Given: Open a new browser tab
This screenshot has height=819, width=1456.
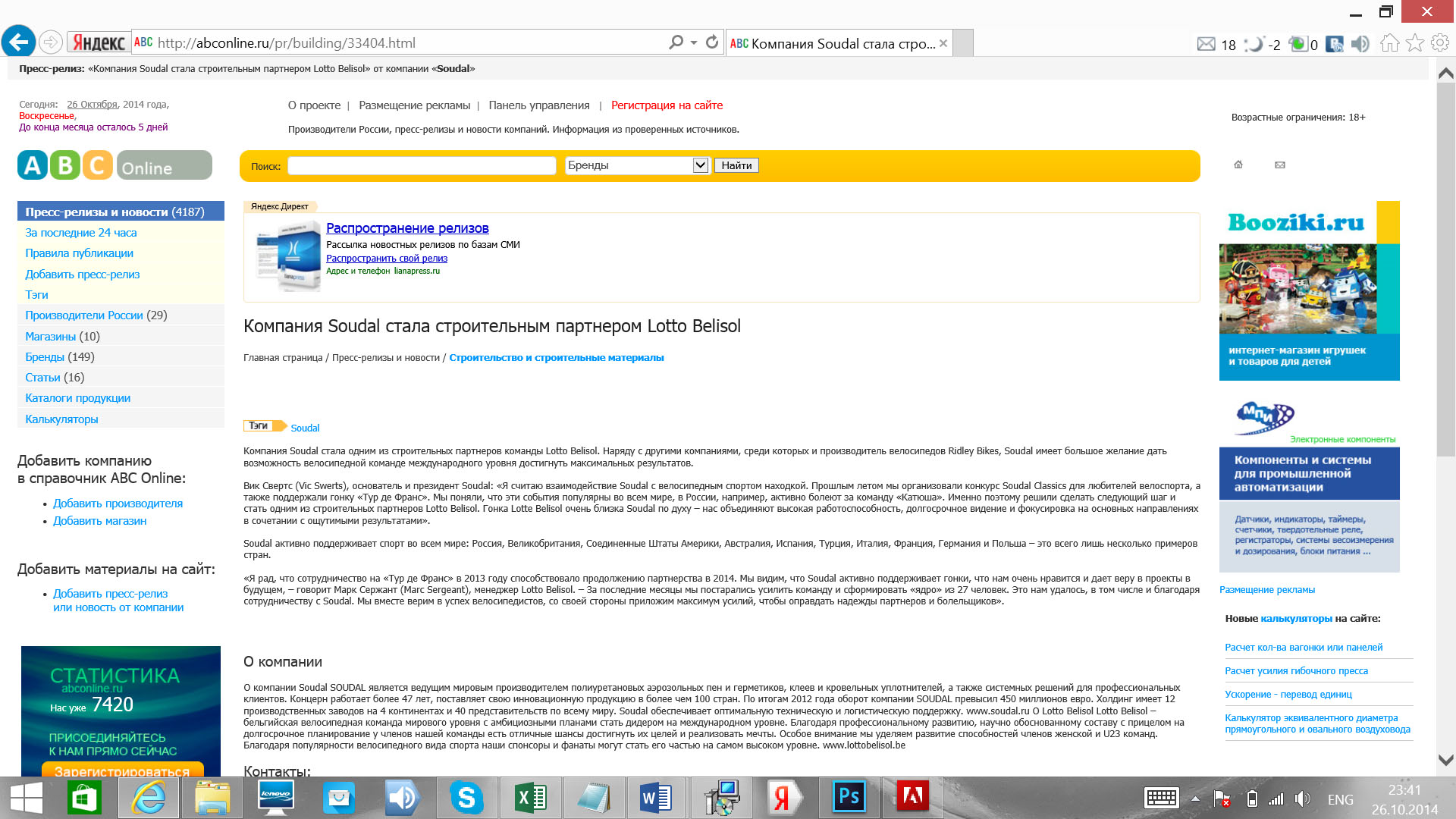Looking at the screenshot, I should click(x=963, y=43).
